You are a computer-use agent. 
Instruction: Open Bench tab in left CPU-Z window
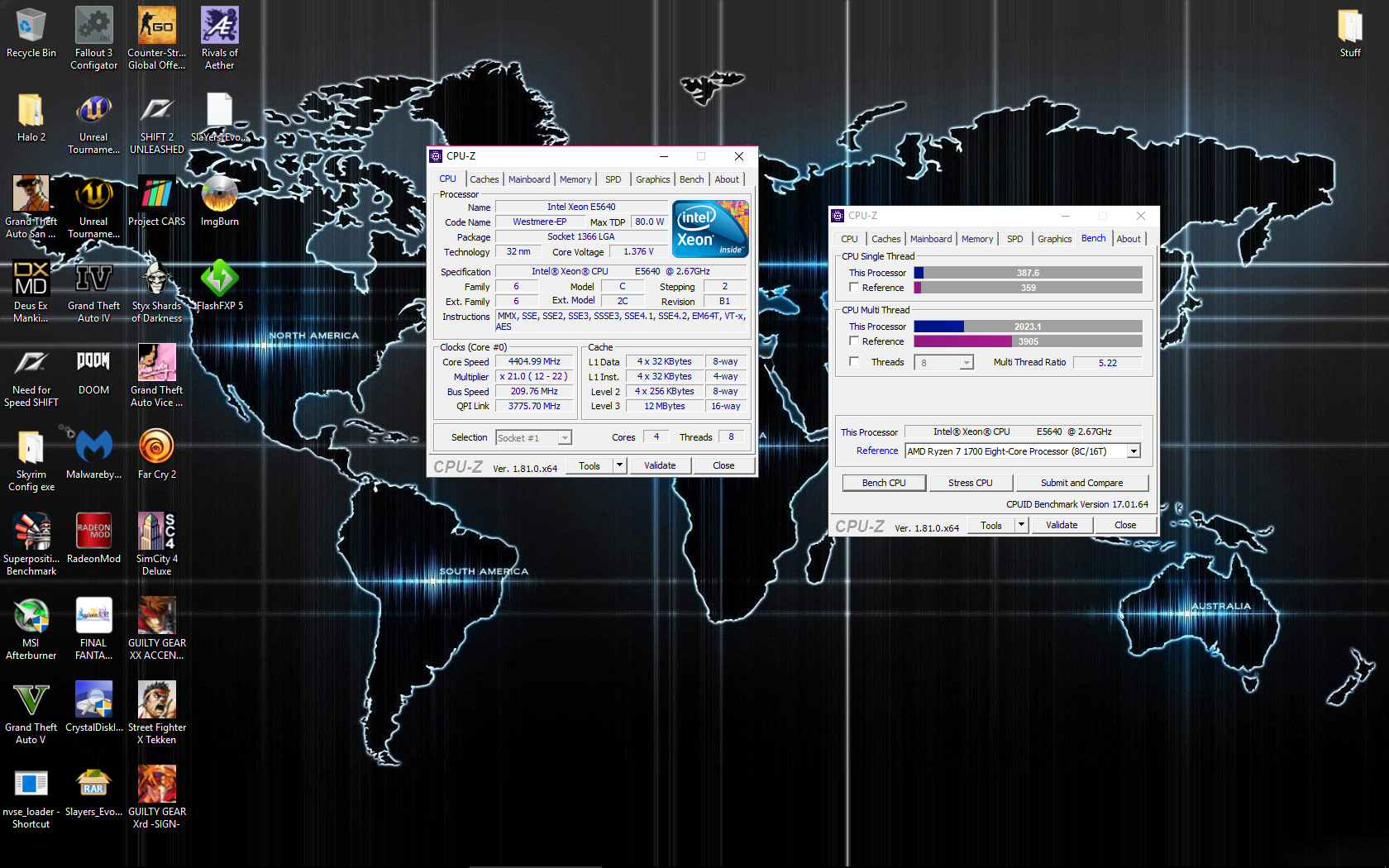pos(692,179)
